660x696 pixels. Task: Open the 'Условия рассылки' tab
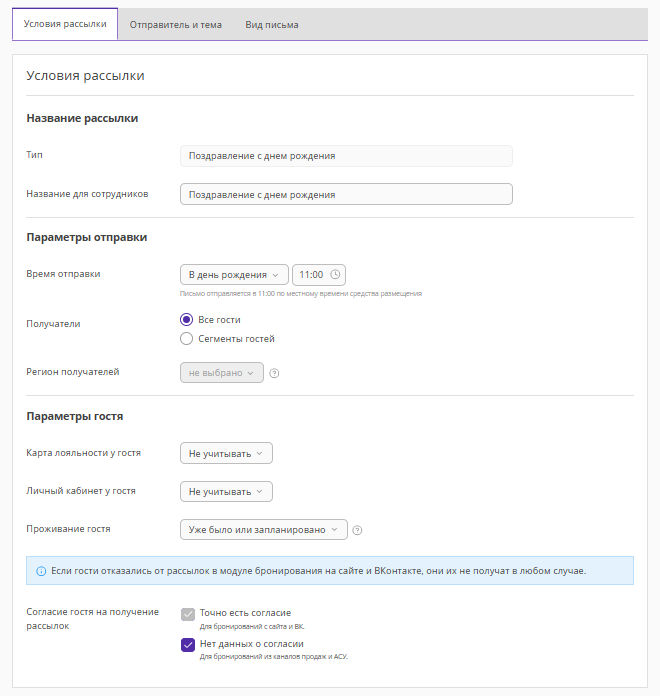coord(65,25)
